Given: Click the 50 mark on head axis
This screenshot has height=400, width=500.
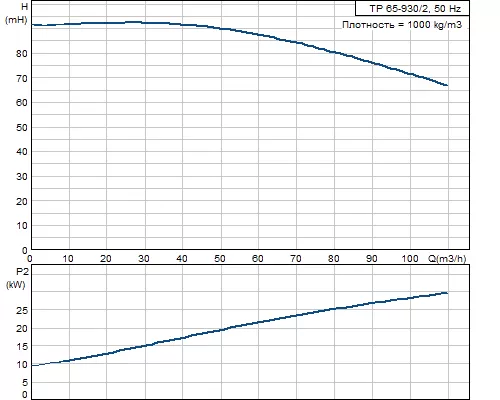Looking at the screenshot, I should tap(22, 127).
